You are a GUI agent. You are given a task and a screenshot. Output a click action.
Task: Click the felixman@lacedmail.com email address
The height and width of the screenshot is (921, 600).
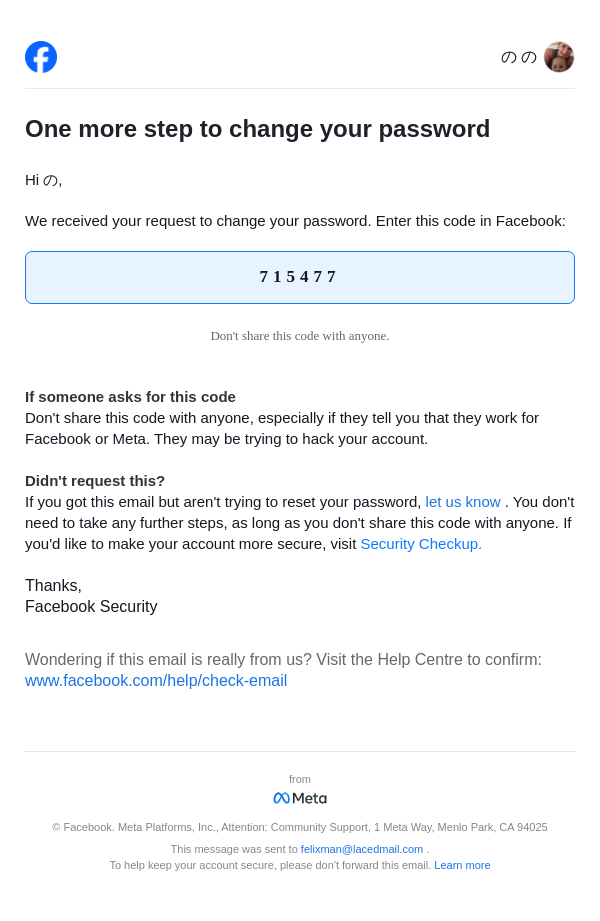[x=362, y=849]
